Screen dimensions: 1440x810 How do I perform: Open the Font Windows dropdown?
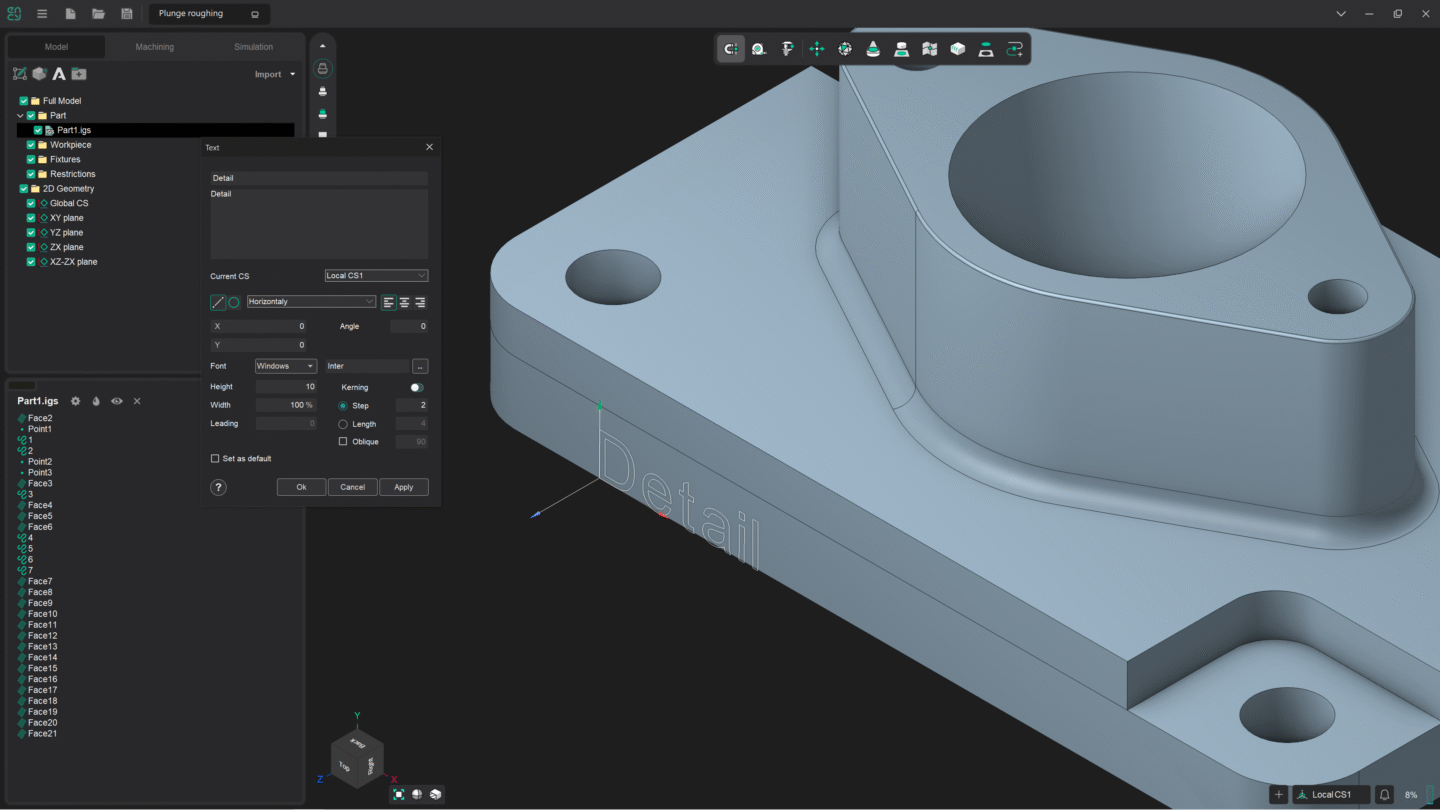click(x=284, y=365)
